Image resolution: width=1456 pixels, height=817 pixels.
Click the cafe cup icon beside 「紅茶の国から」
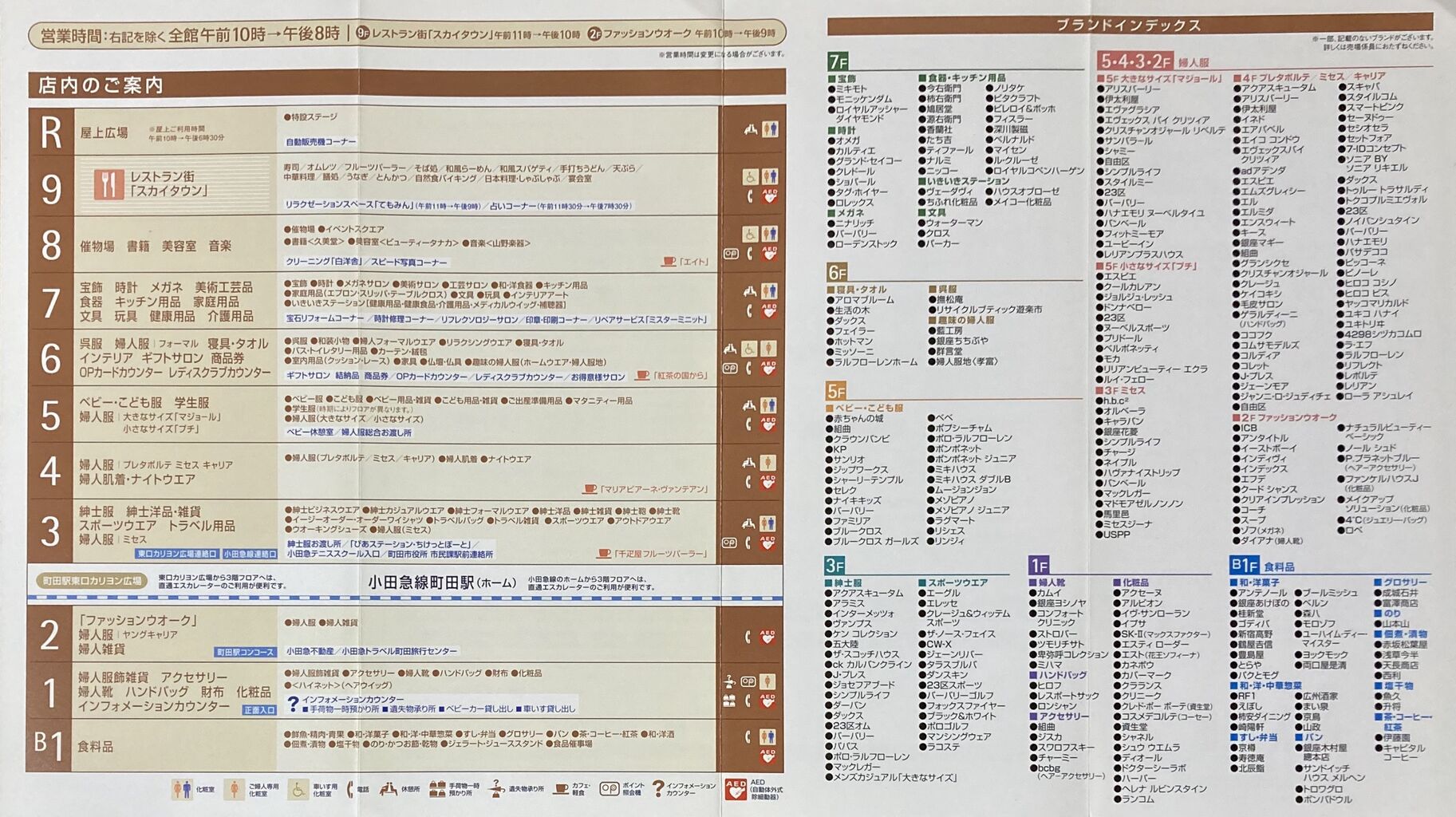[x=642, y=375]
